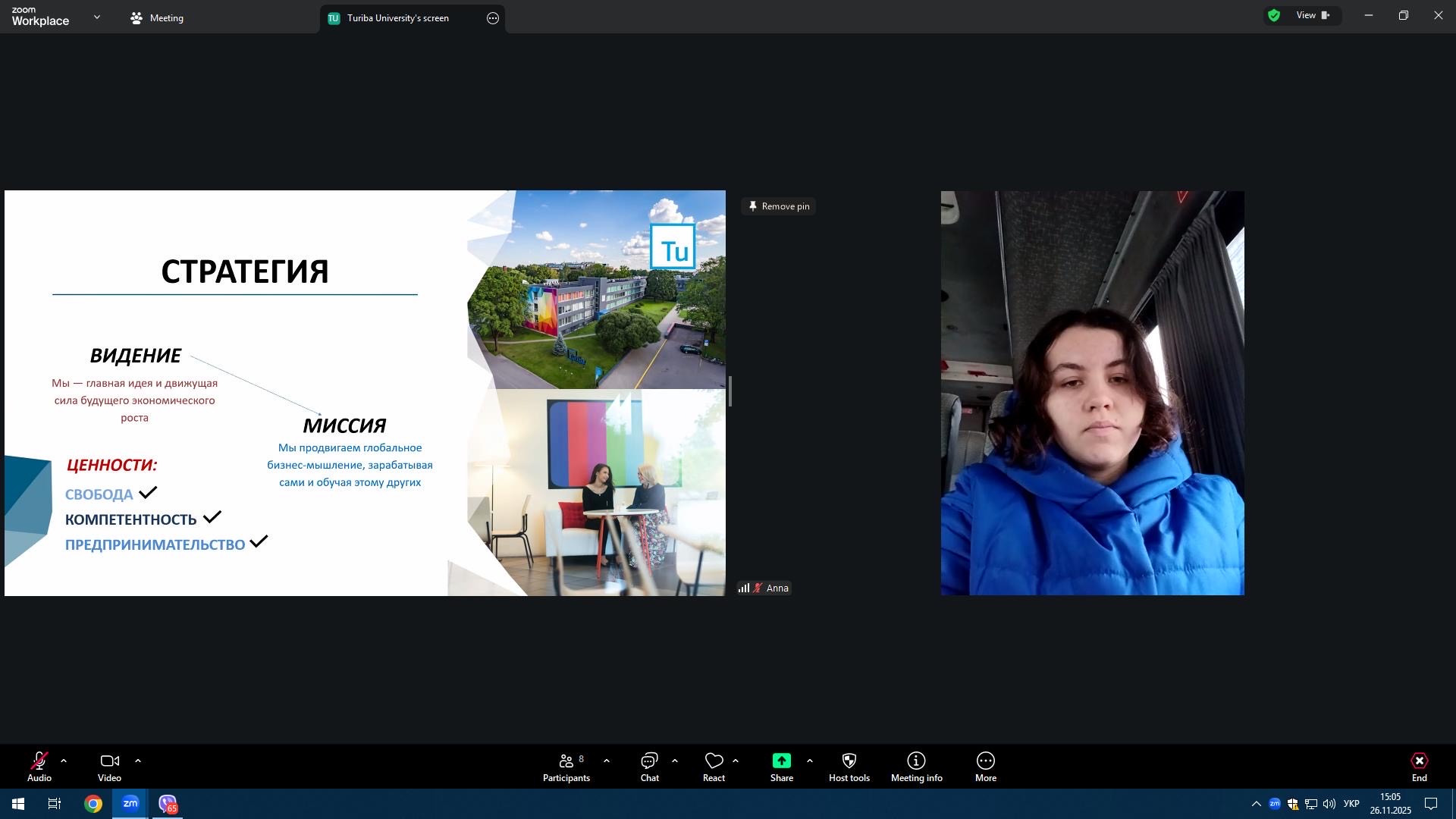Click the green Share screen icon
1456x819 pixels.
point(781,761)
